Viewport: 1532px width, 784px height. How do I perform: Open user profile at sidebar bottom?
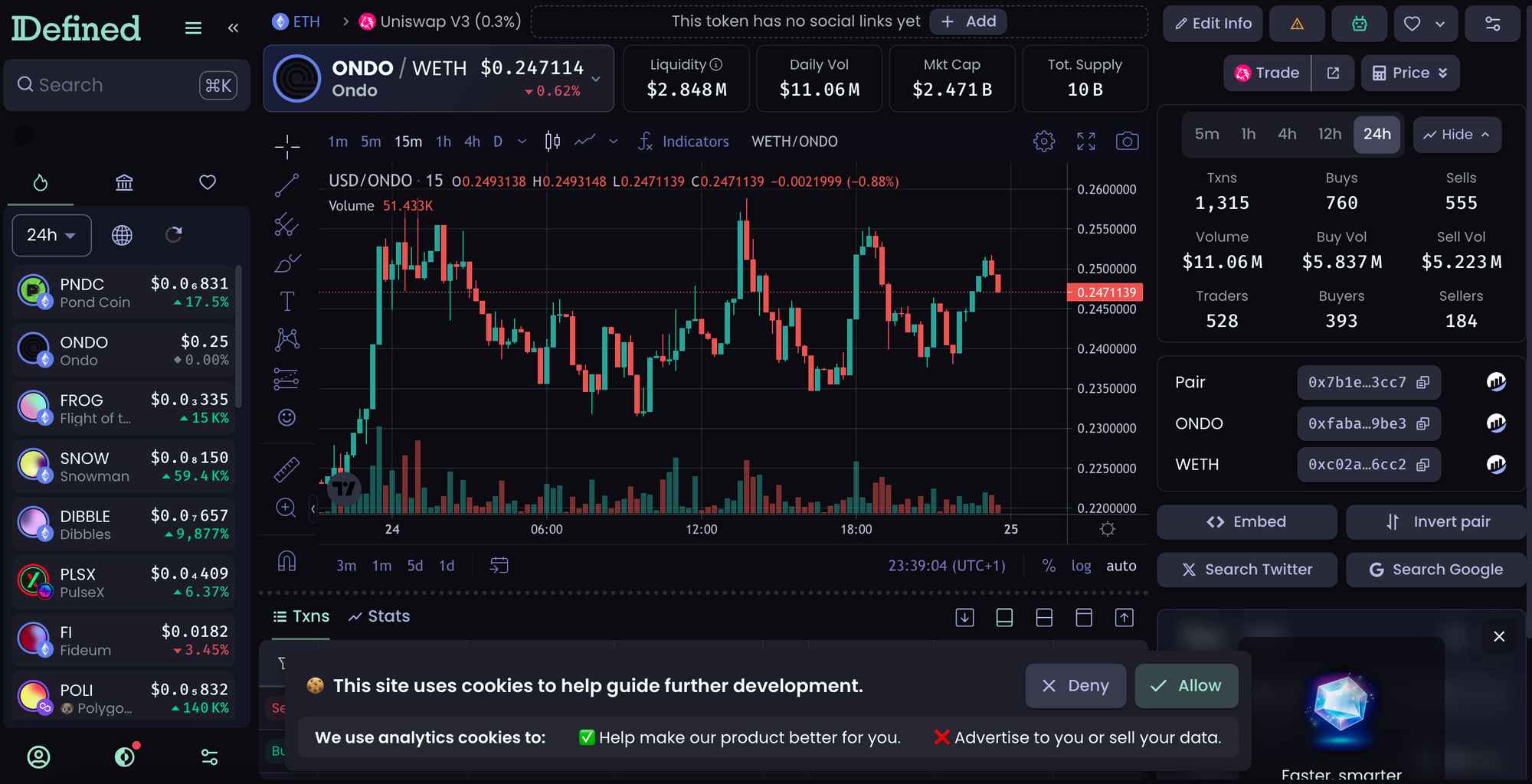click(39, 757)
